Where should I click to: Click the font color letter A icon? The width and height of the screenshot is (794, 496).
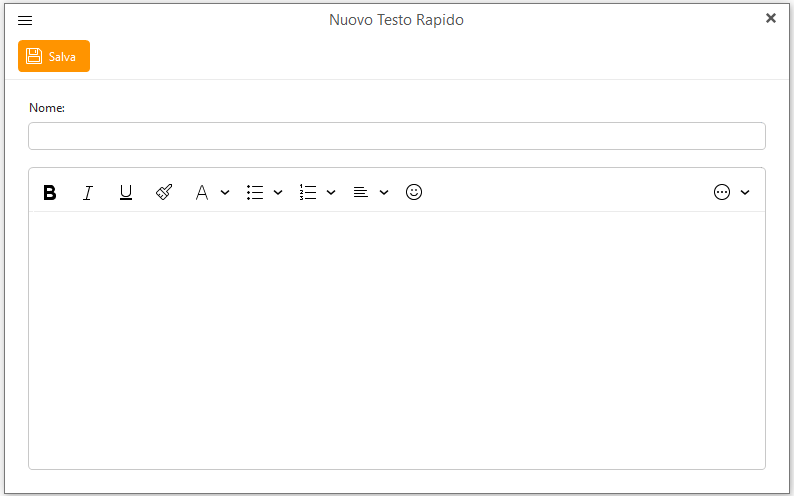tap(201, 193)
